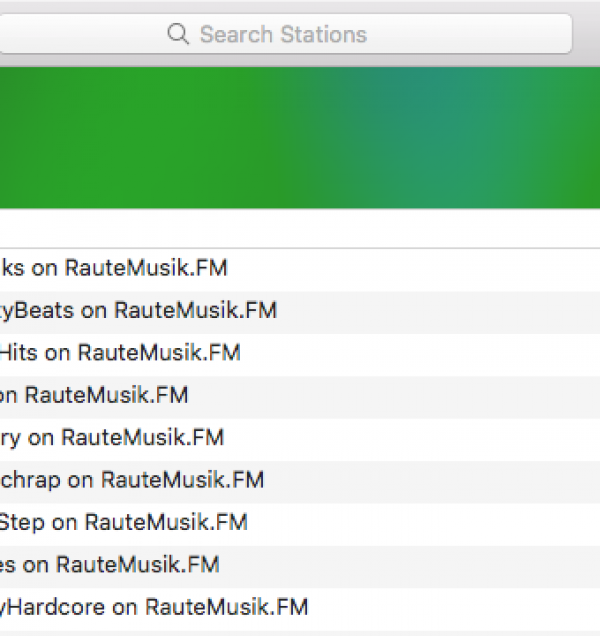Click the Search Stations field
The width and height of the screenshot is (600, 636).
(x=285, y=34)
